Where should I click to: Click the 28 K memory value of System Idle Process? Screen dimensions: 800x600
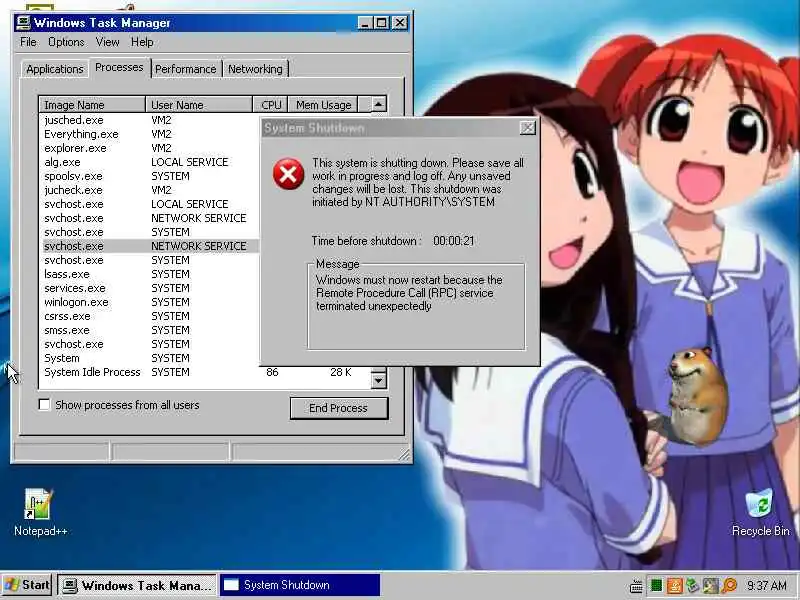[341, 372]
